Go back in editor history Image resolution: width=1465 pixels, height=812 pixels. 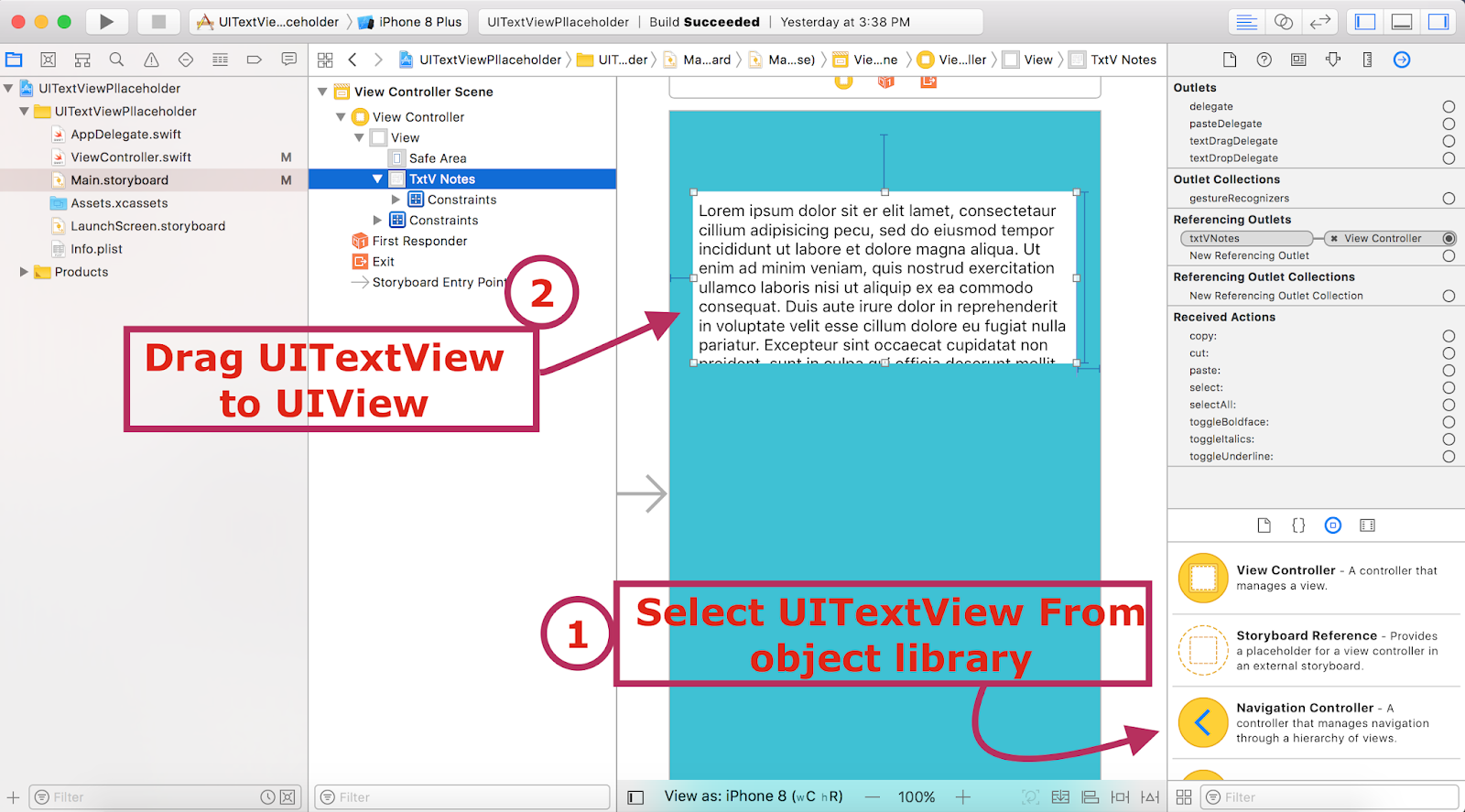[353, 60]
